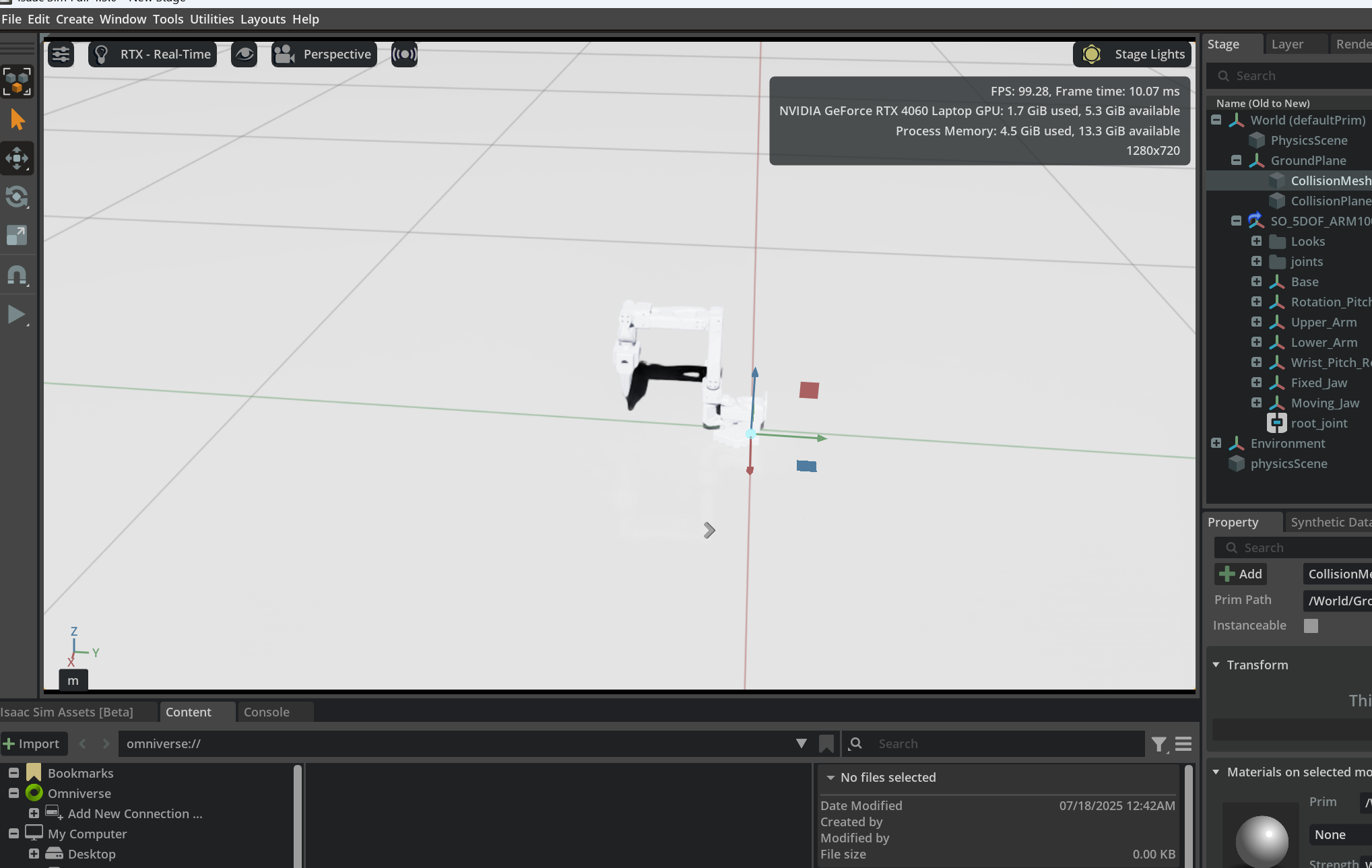Open the File menu
The width and height of the screenshot is (1372, 868).
tap(11, 19)
